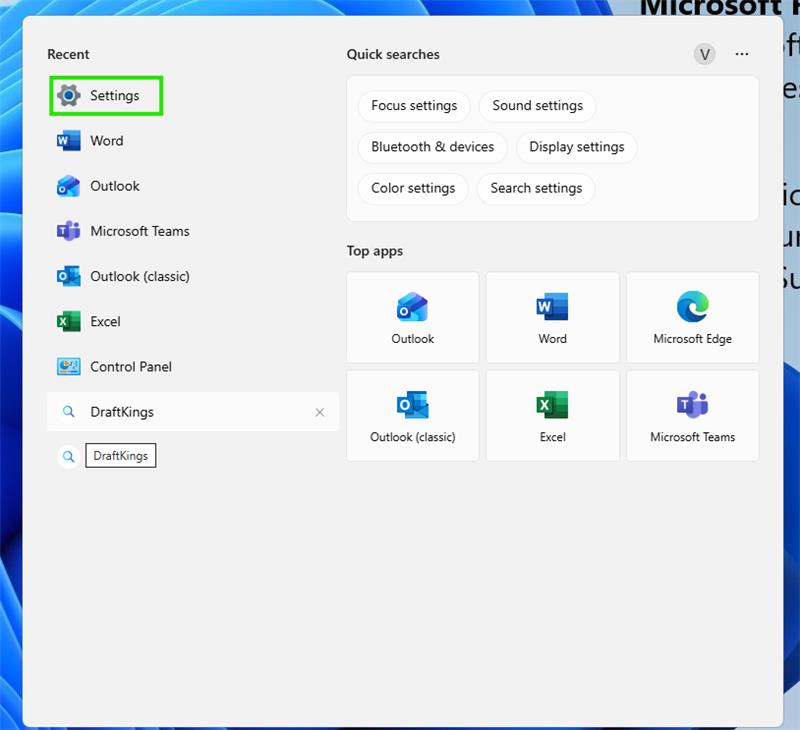Click the Settings label in Recent

[115, 96]
